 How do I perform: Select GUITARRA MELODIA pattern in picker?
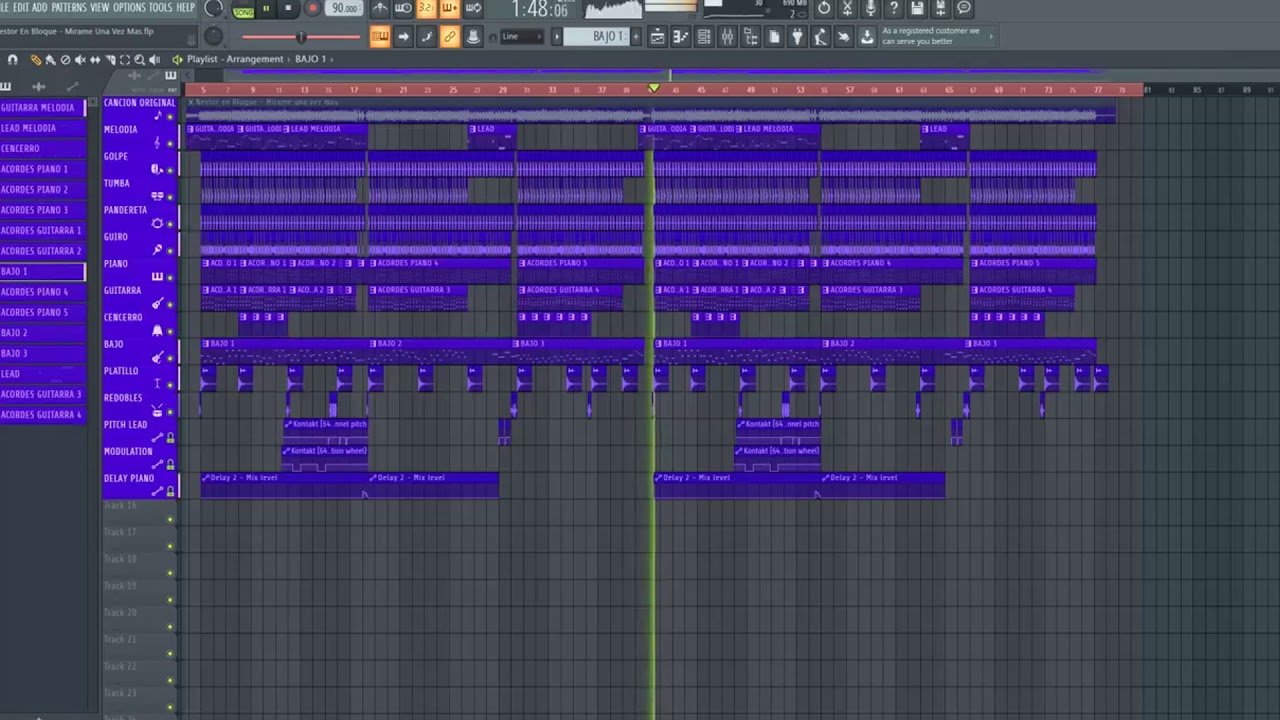click(x=42, y=108)
